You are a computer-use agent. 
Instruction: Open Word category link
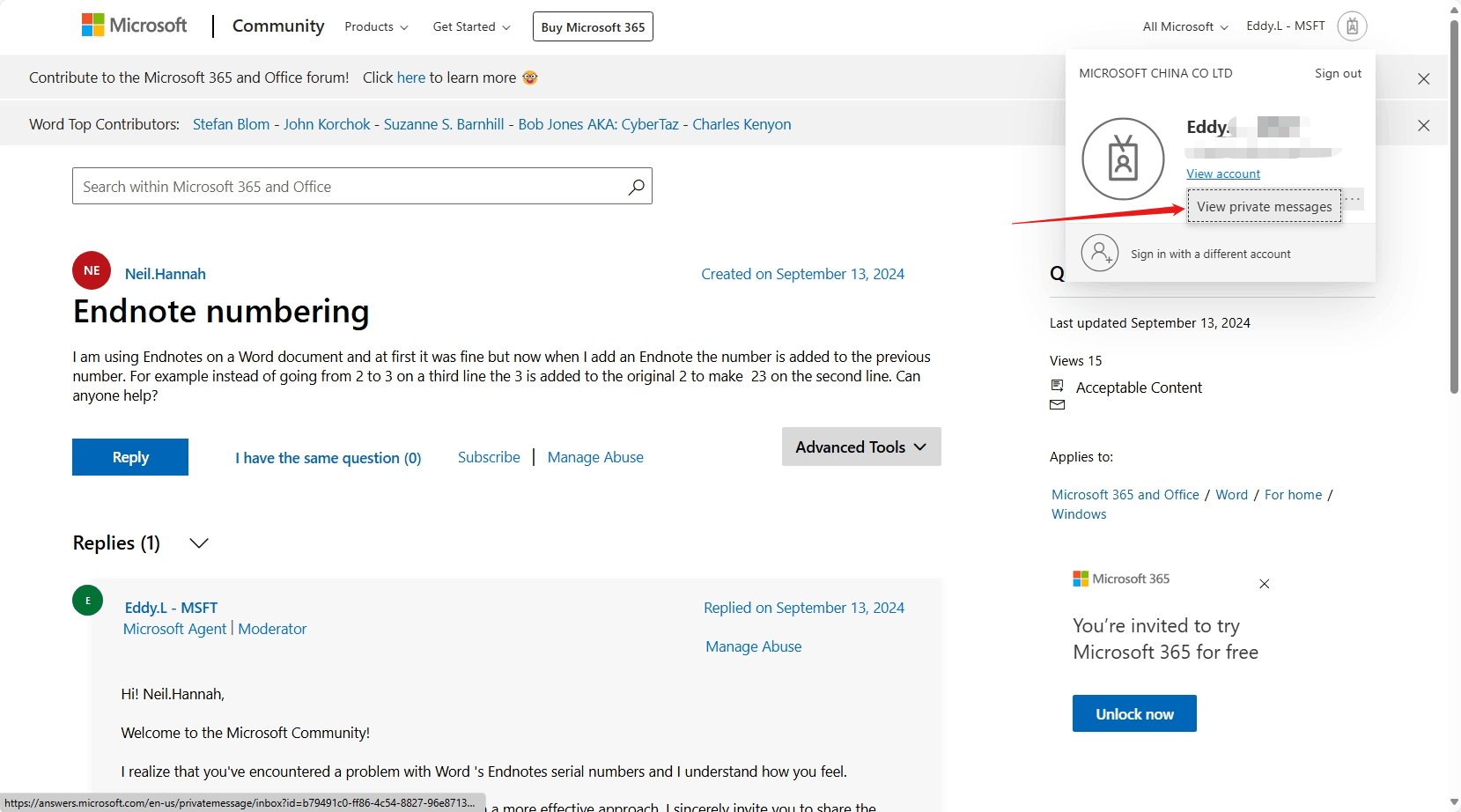(1232, 495)
